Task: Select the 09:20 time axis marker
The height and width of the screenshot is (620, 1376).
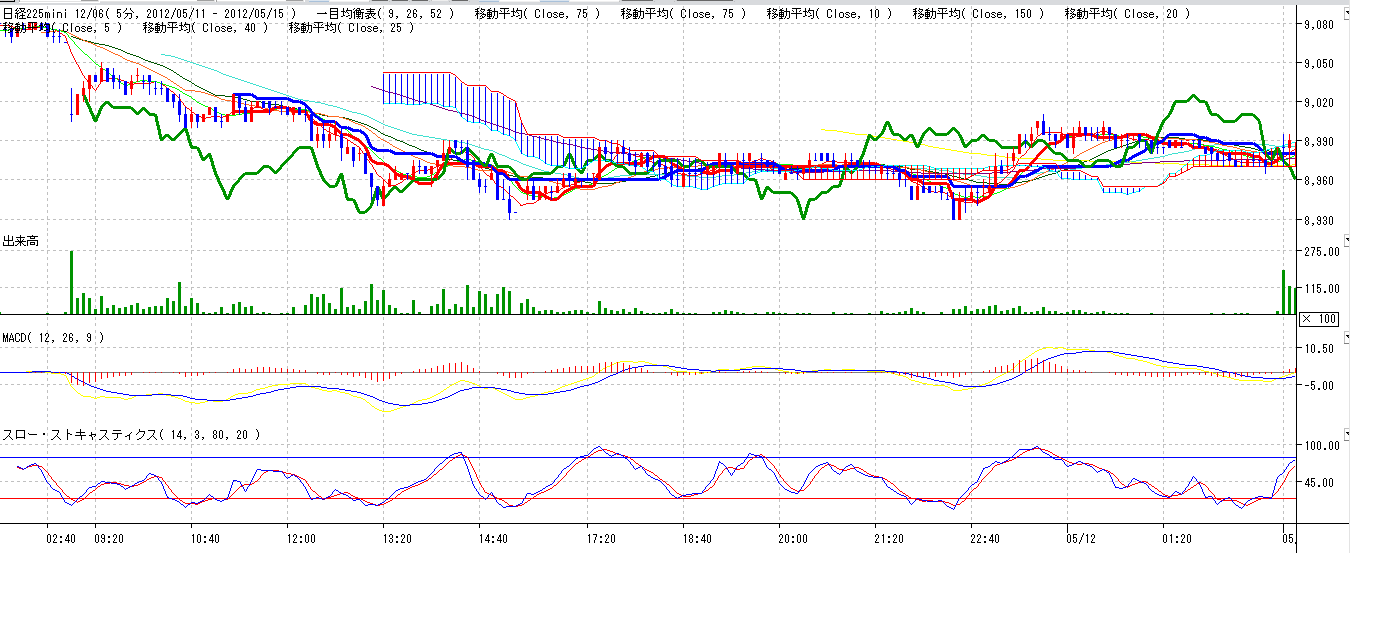Action: pos(109,539)
